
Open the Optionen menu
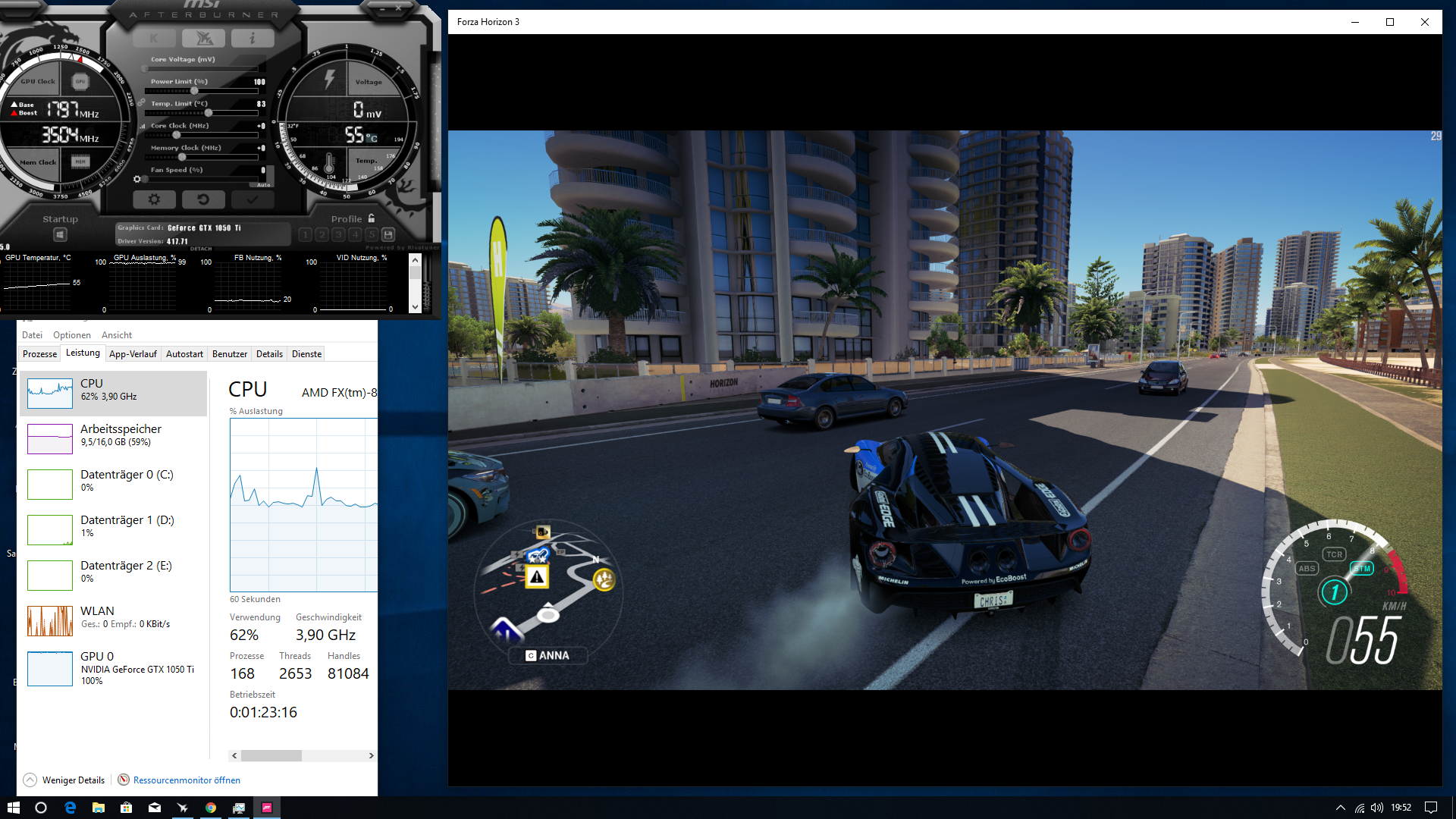[x=71, y=335]
